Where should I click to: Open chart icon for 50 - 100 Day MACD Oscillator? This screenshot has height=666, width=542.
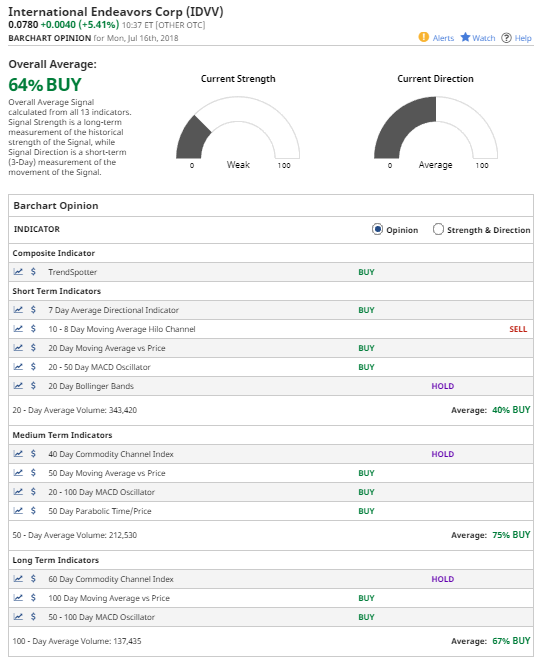18,617
